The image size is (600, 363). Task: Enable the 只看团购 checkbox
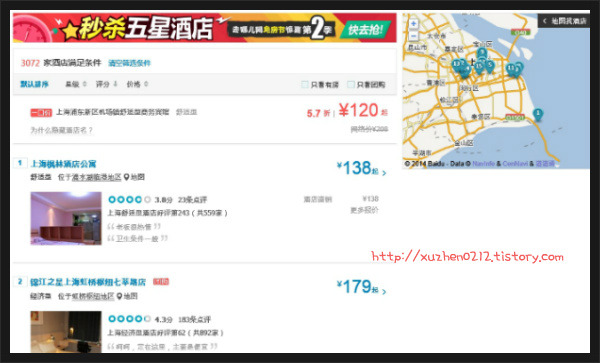coord(351,84)
